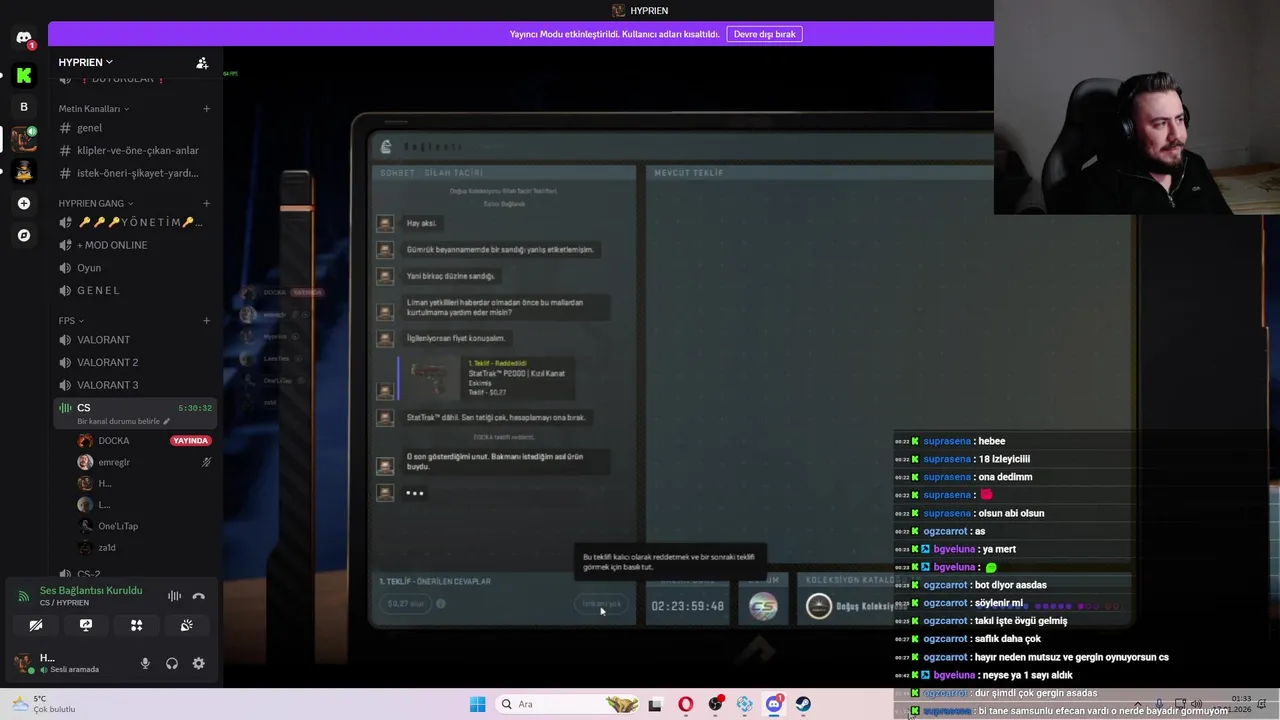1280x720 pixels.
Task: Click the $0.27 offer reply in stream
Action: 406,604
